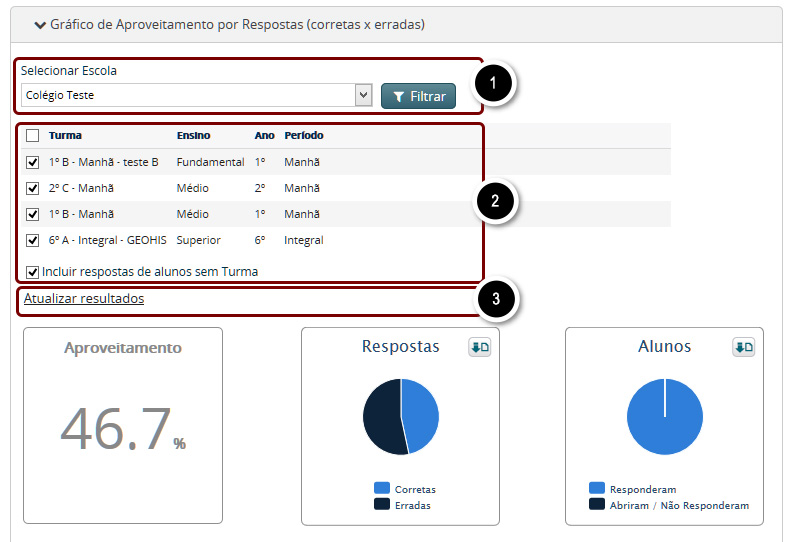Click the Ensino column header
The width and height of the screenshot is (795, 542).
(193, 135)
